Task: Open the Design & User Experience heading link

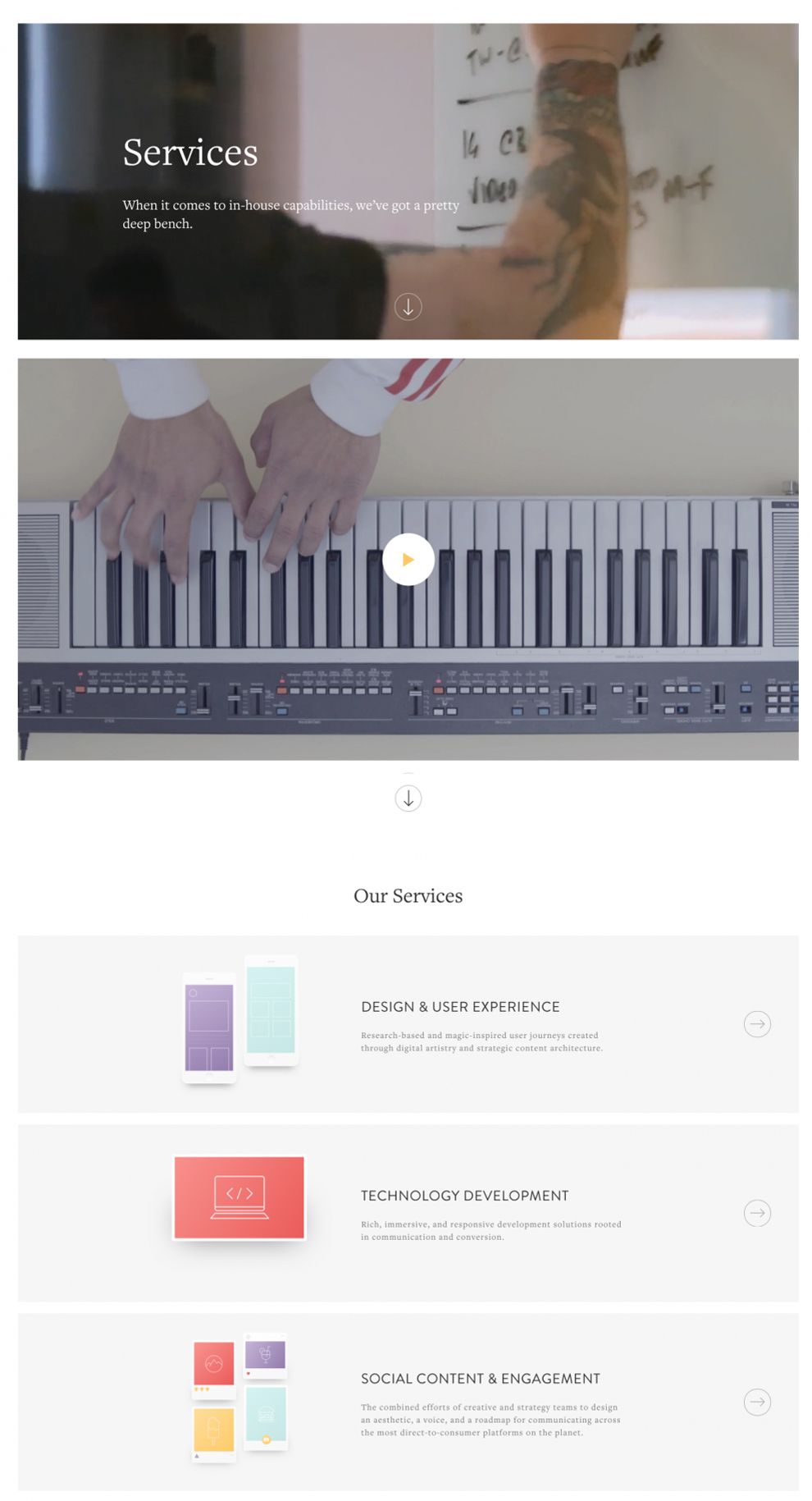Action: tap(460, 1007)
